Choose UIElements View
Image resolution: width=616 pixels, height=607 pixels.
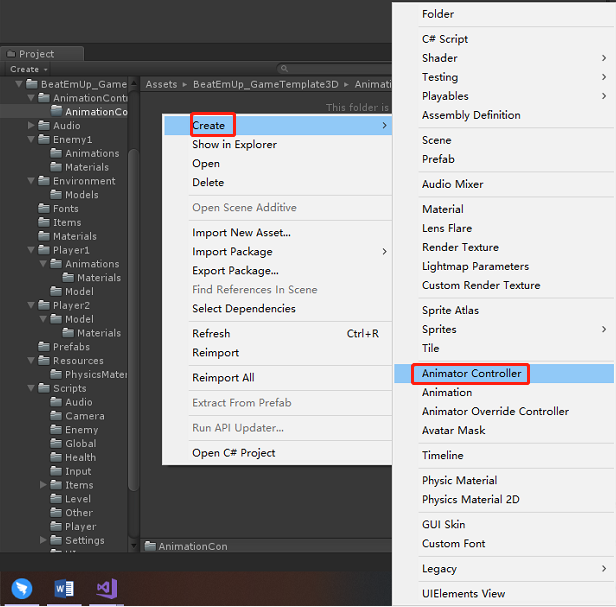(x=504, y=594)
